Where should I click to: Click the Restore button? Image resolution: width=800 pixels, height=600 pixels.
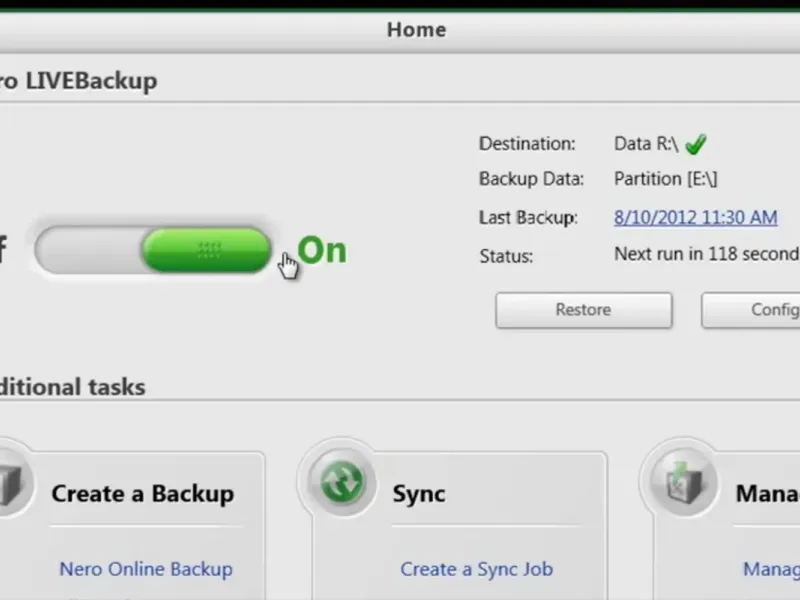click(584, 310)
